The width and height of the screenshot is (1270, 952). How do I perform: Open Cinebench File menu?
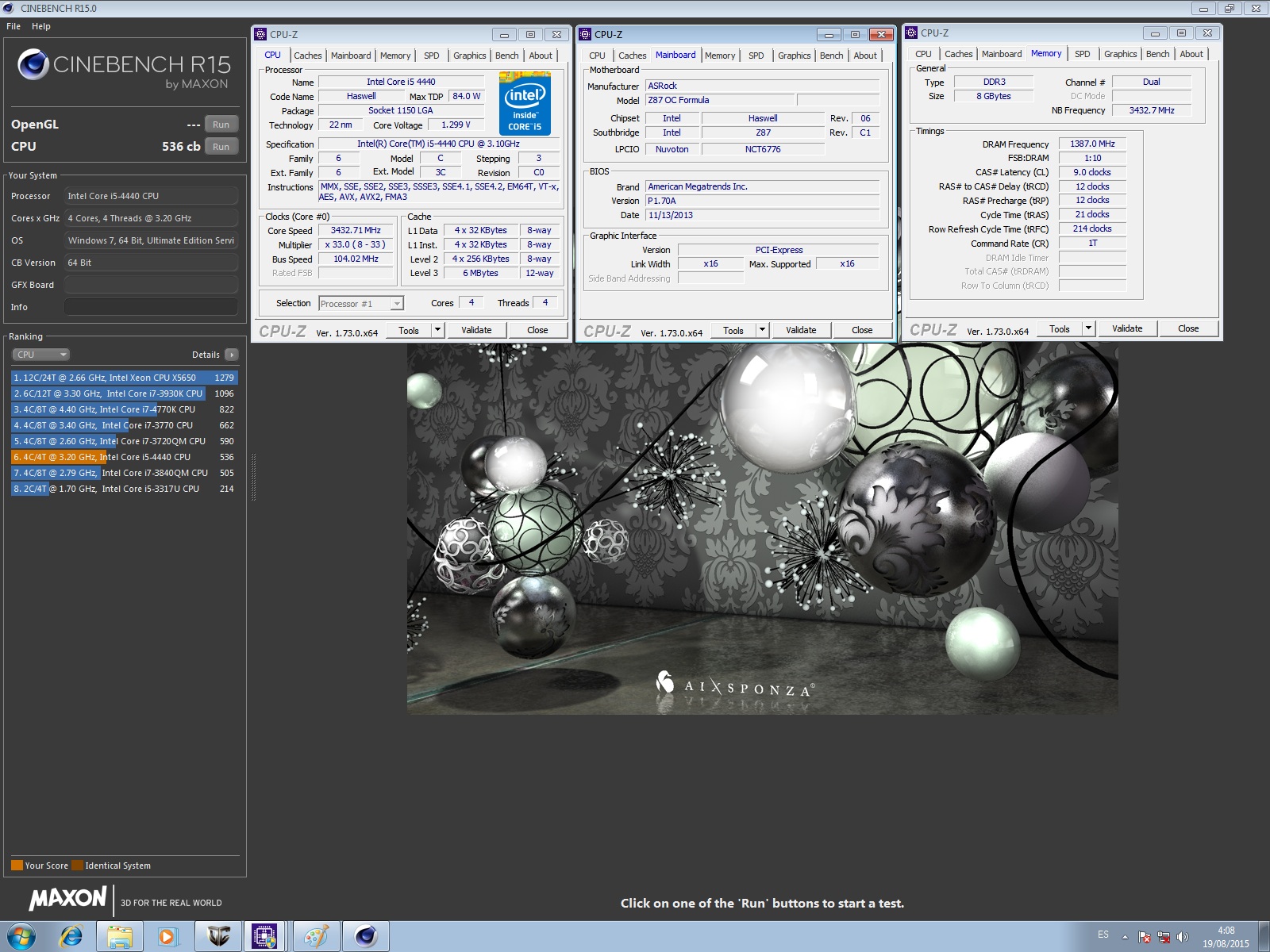[x=13, y=26]
